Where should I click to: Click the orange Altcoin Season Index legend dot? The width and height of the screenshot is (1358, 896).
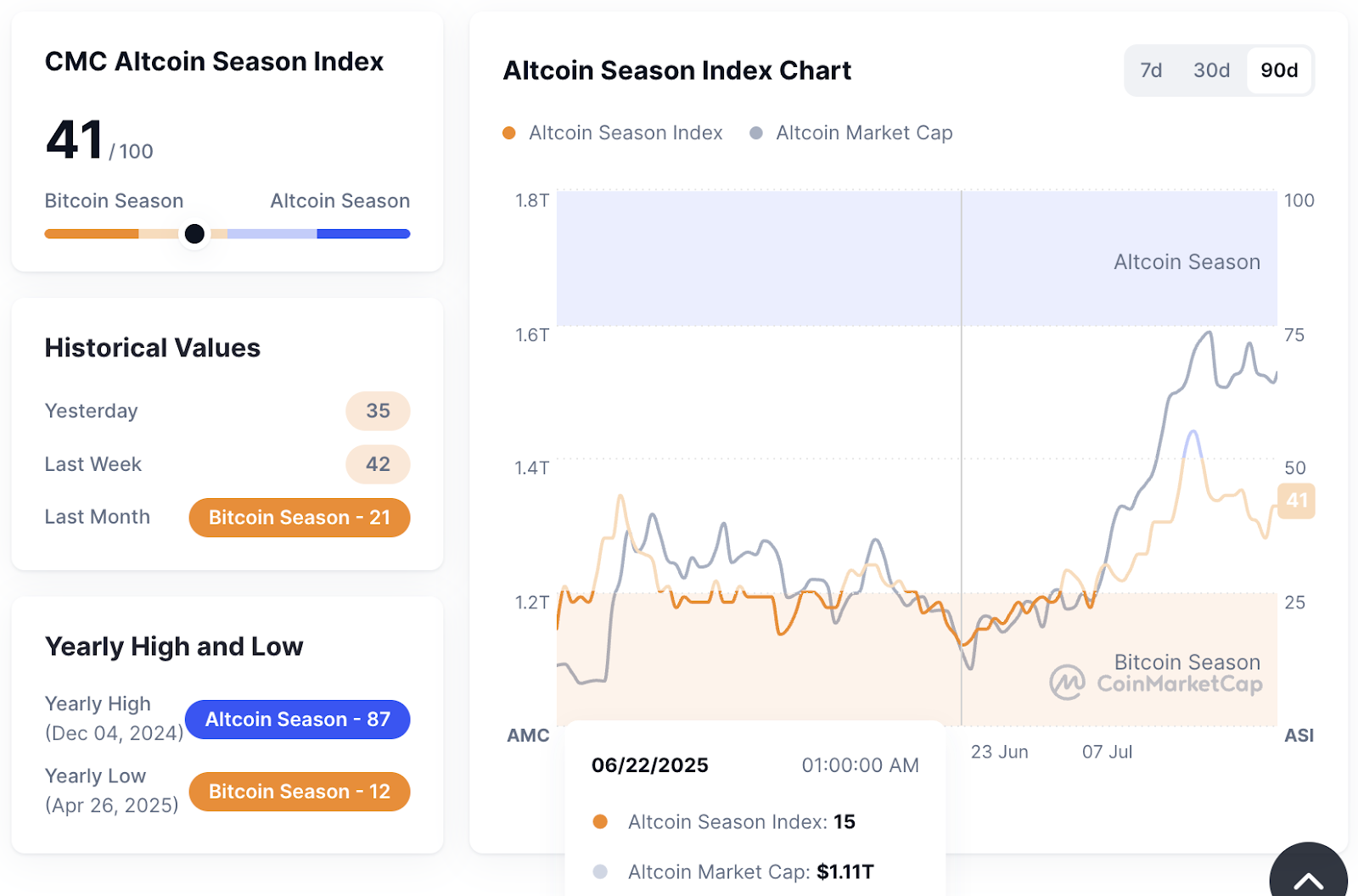click(509, 133)
